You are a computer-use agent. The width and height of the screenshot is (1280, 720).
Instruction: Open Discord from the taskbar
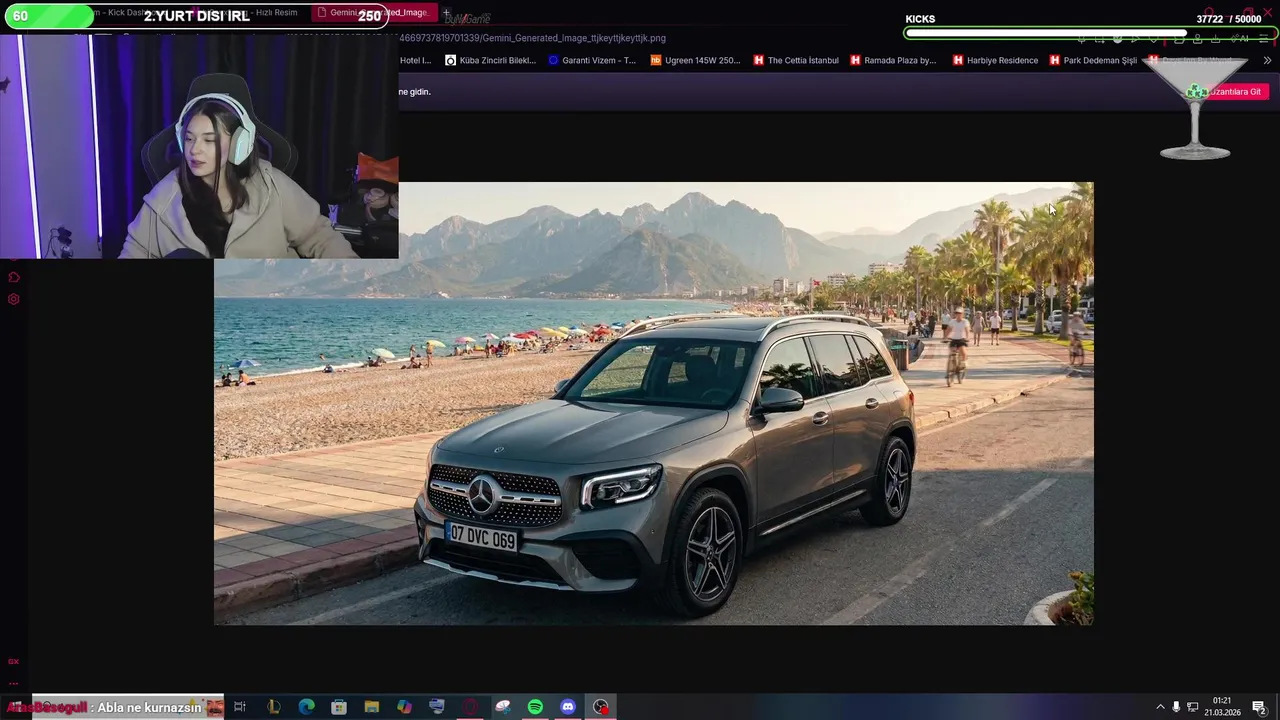(568, 707)
